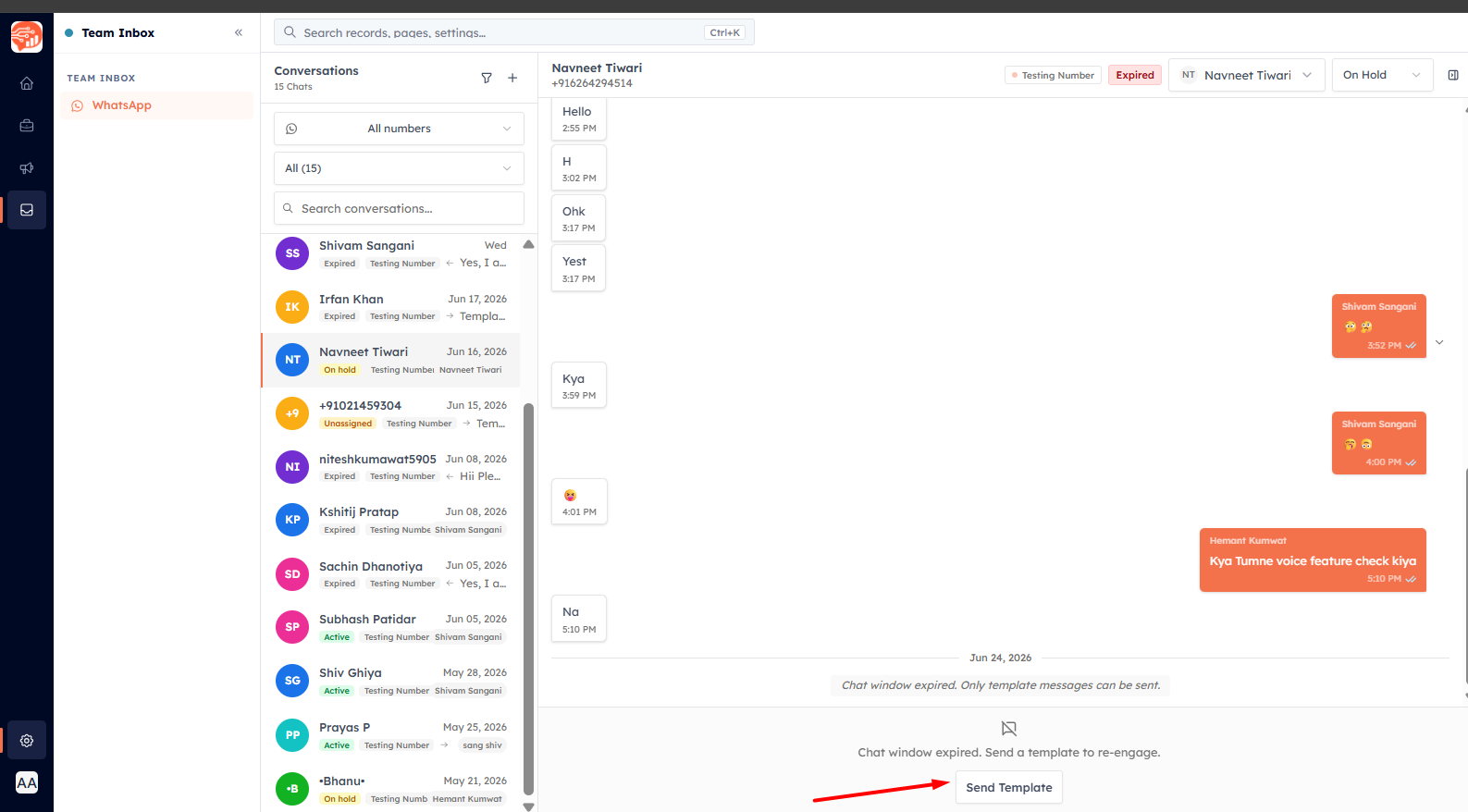Open the On Hold status dropdown
This screenshot has height=812, width=1468.
1383,75
